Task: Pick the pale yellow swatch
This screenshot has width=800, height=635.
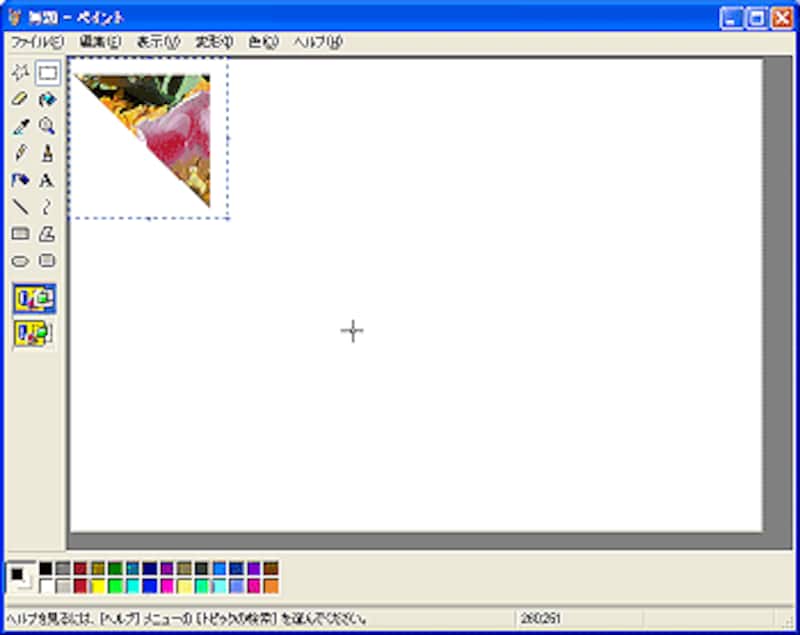Action: click(185, 586)
